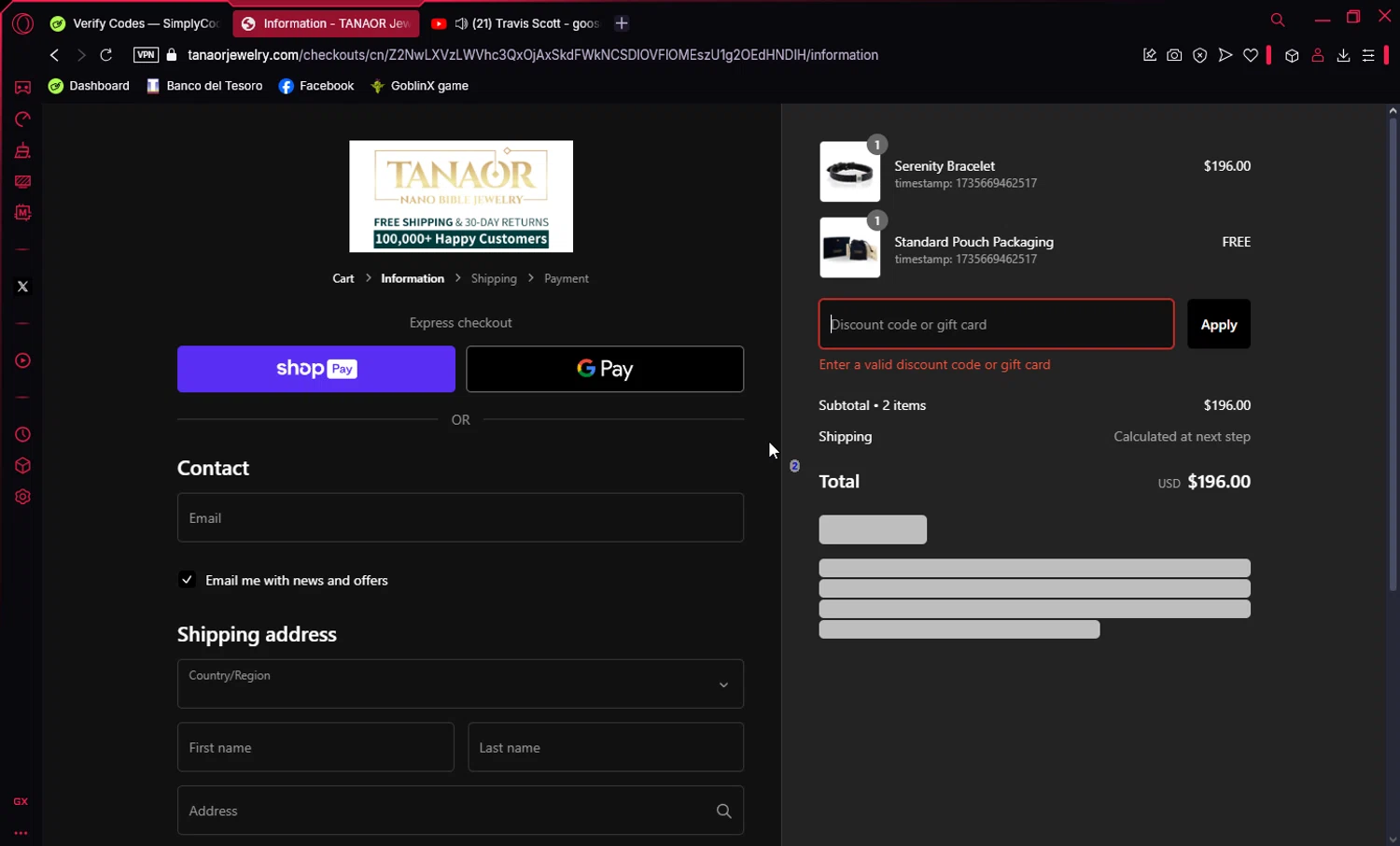Open GX Cleaner broom icon in sidebar

[22, 150]
